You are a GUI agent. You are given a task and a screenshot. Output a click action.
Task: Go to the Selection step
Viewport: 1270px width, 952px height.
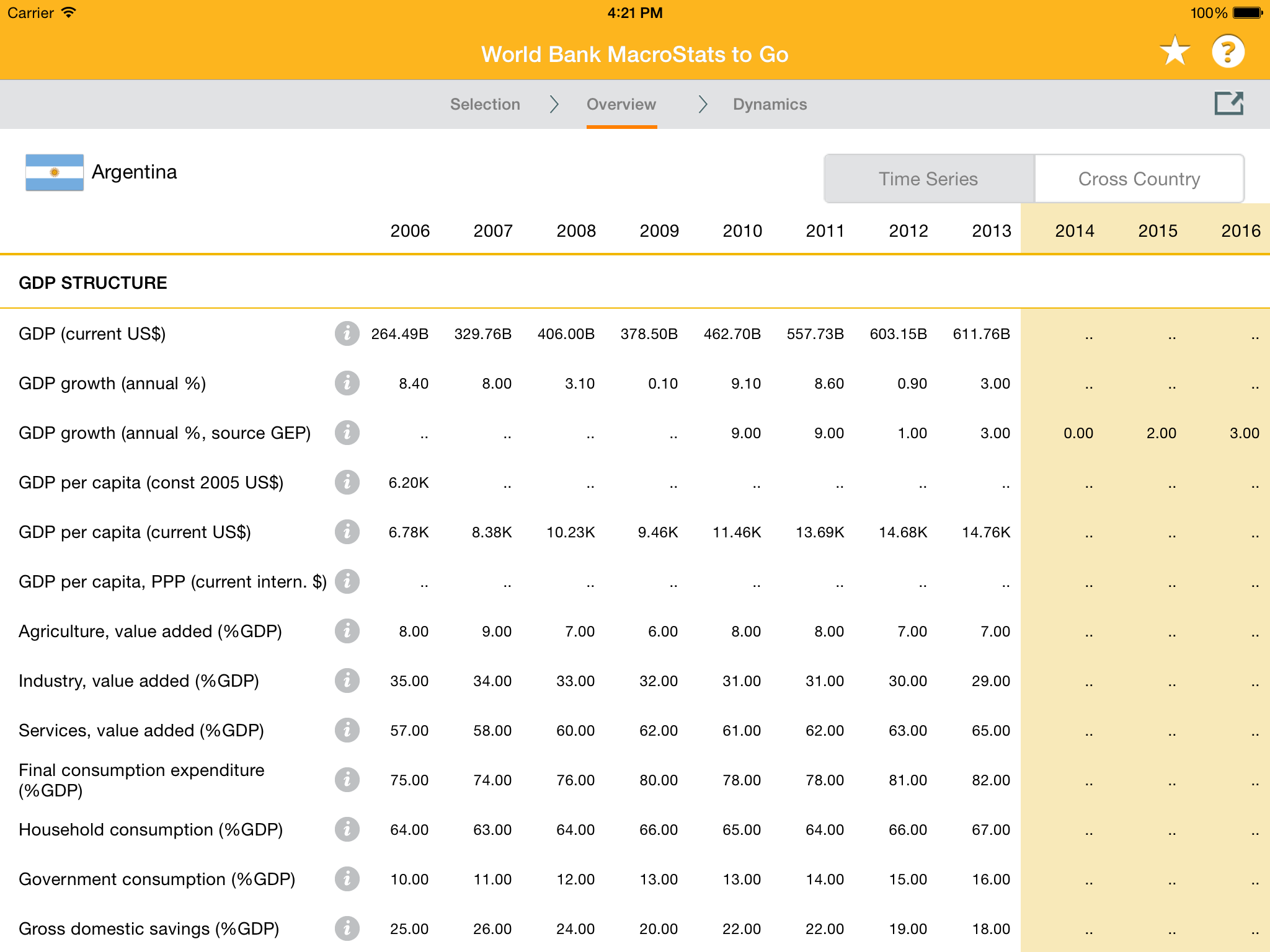tap(485, 104)
